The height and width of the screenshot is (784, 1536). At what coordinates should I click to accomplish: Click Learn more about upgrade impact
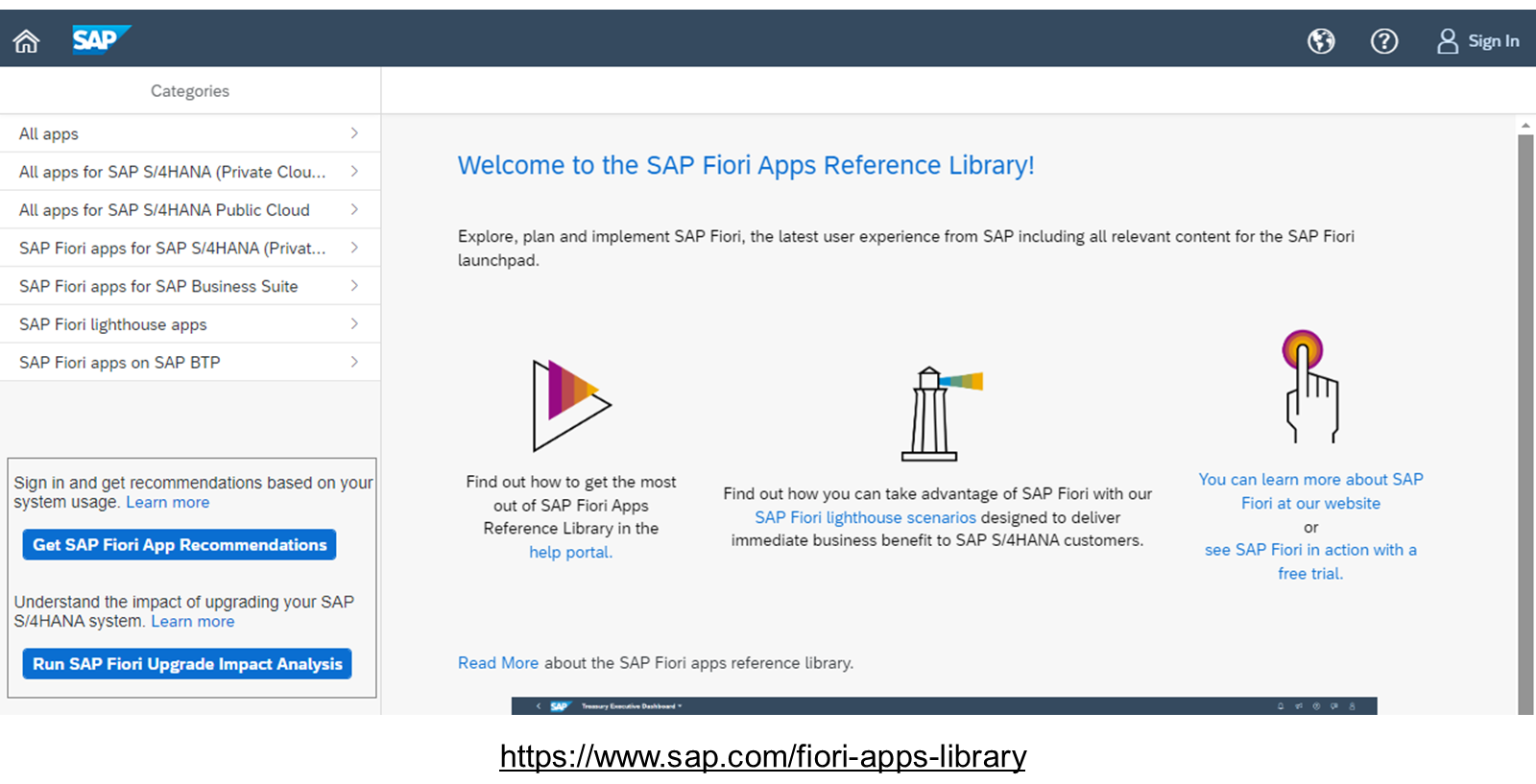pos(193,621)
